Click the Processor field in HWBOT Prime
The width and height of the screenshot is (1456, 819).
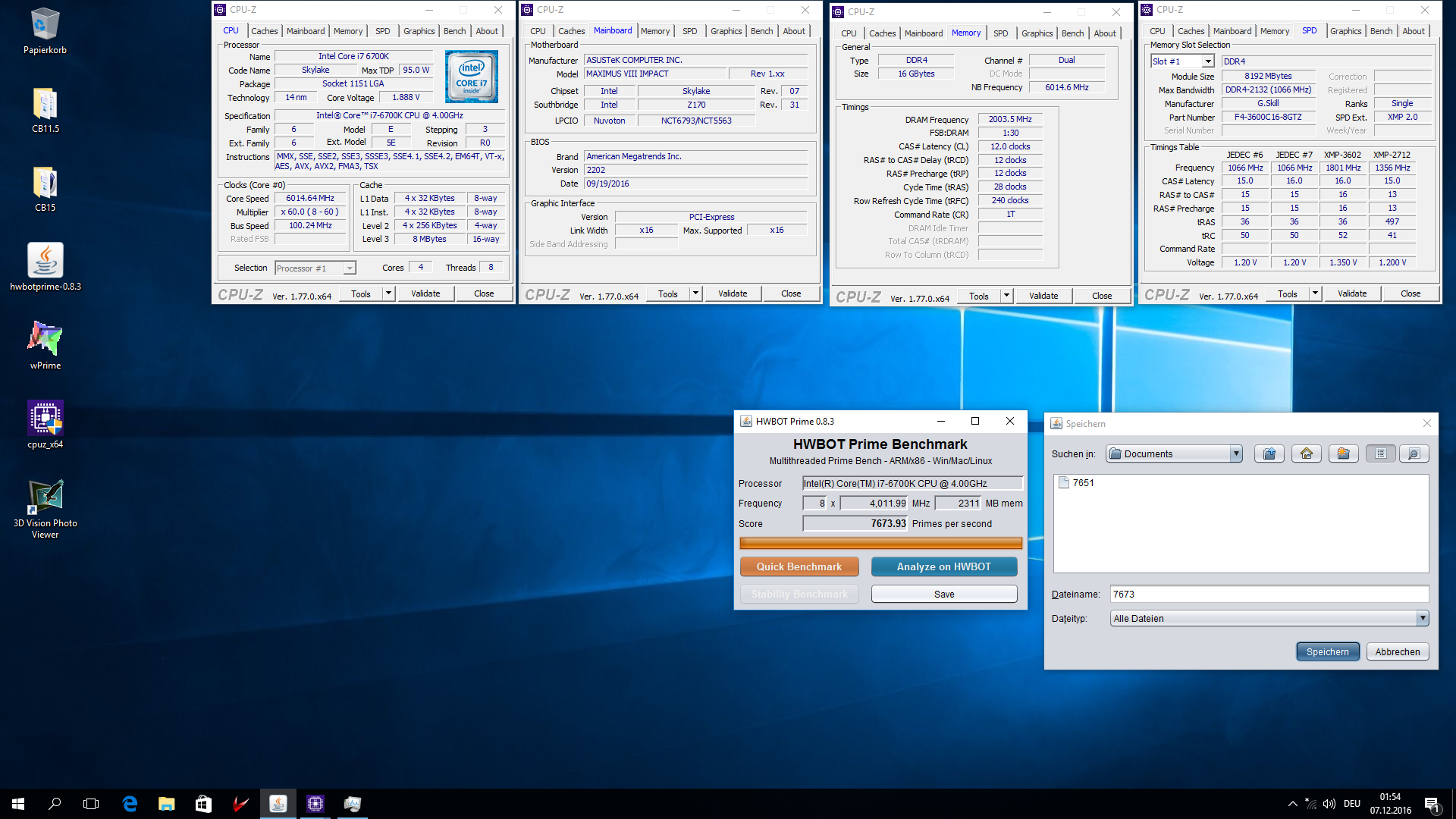coord(913,483)
